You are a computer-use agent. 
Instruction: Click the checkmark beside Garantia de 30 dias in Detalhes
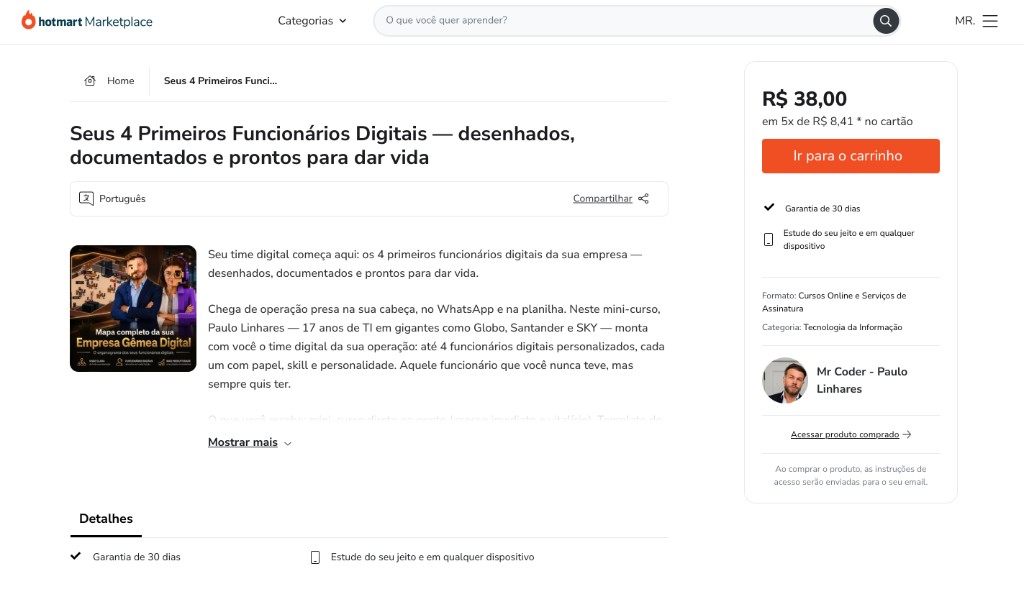[x=76, y=556]
